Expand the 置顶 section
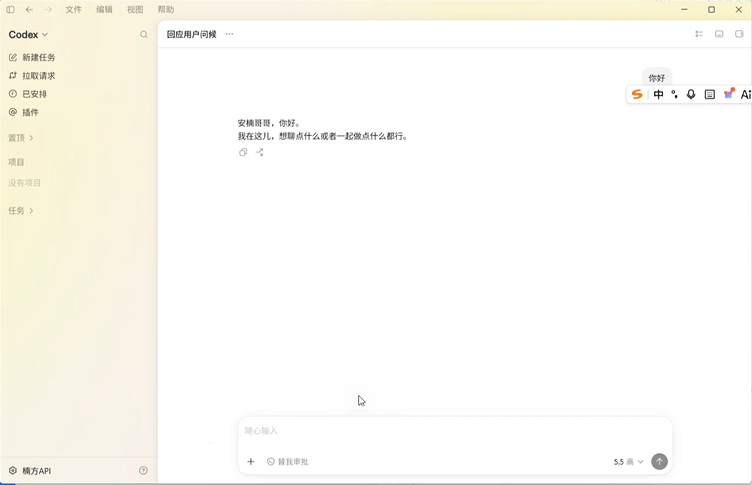752x485 pixels. (21, 138)
